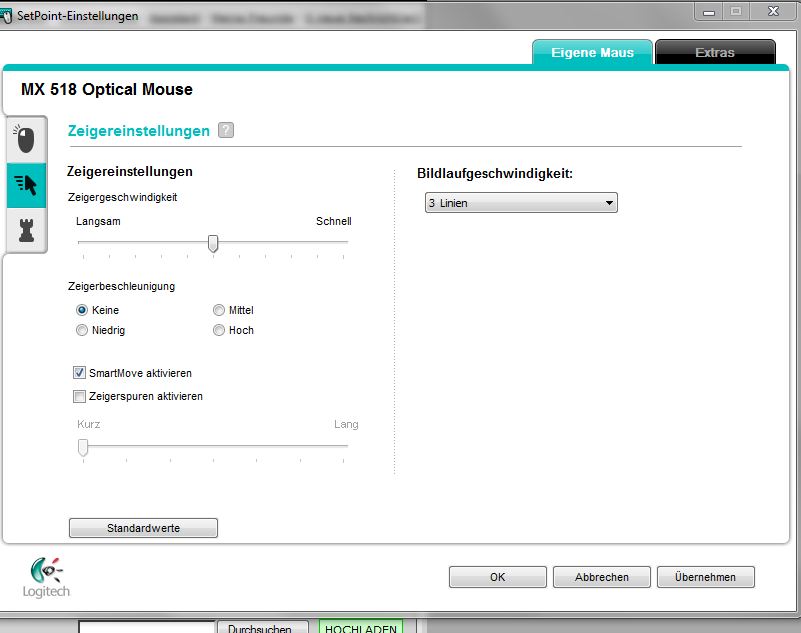Confirm with the OK button

(498, 577)
